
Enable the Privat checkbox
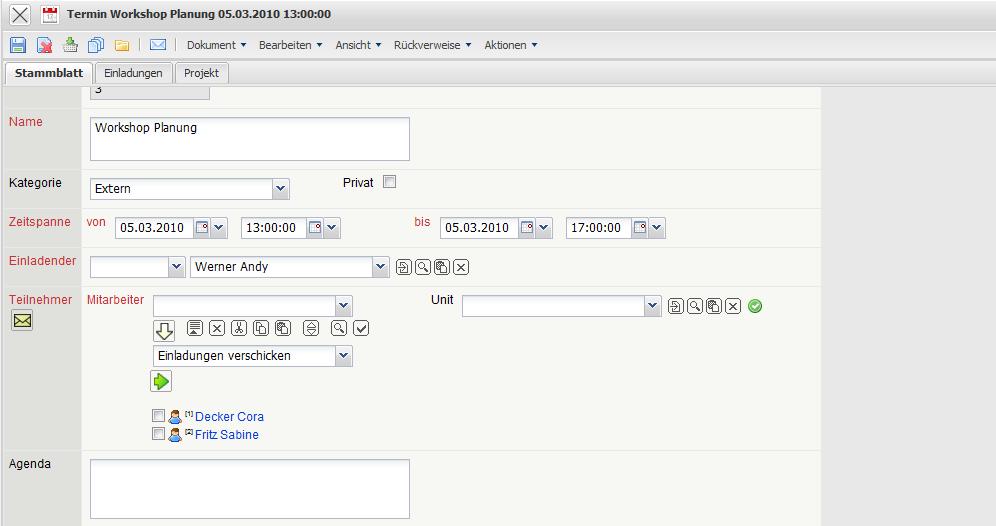tap(390, 182)
